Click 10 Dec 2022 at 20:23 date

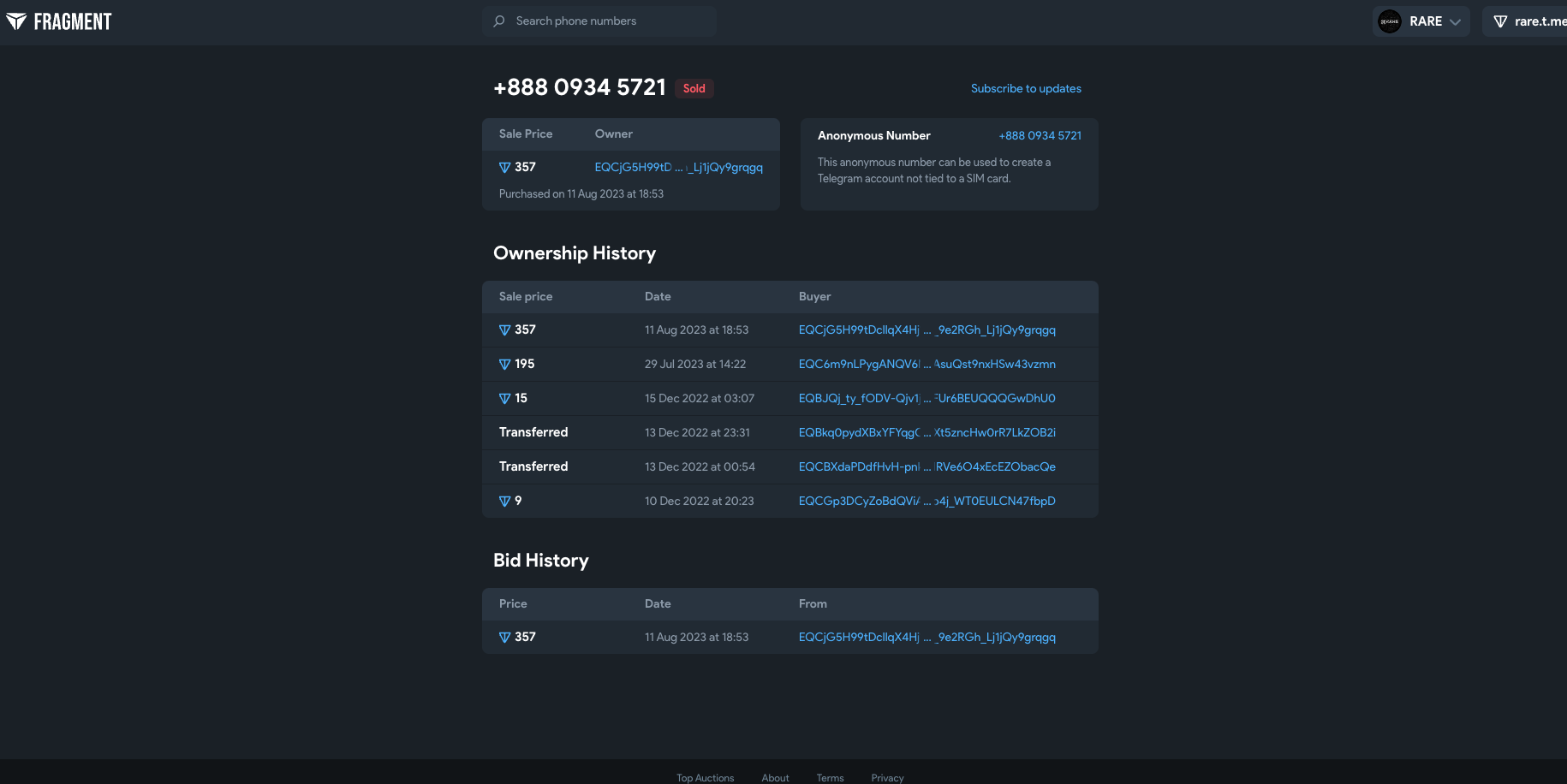coord(700,502)
